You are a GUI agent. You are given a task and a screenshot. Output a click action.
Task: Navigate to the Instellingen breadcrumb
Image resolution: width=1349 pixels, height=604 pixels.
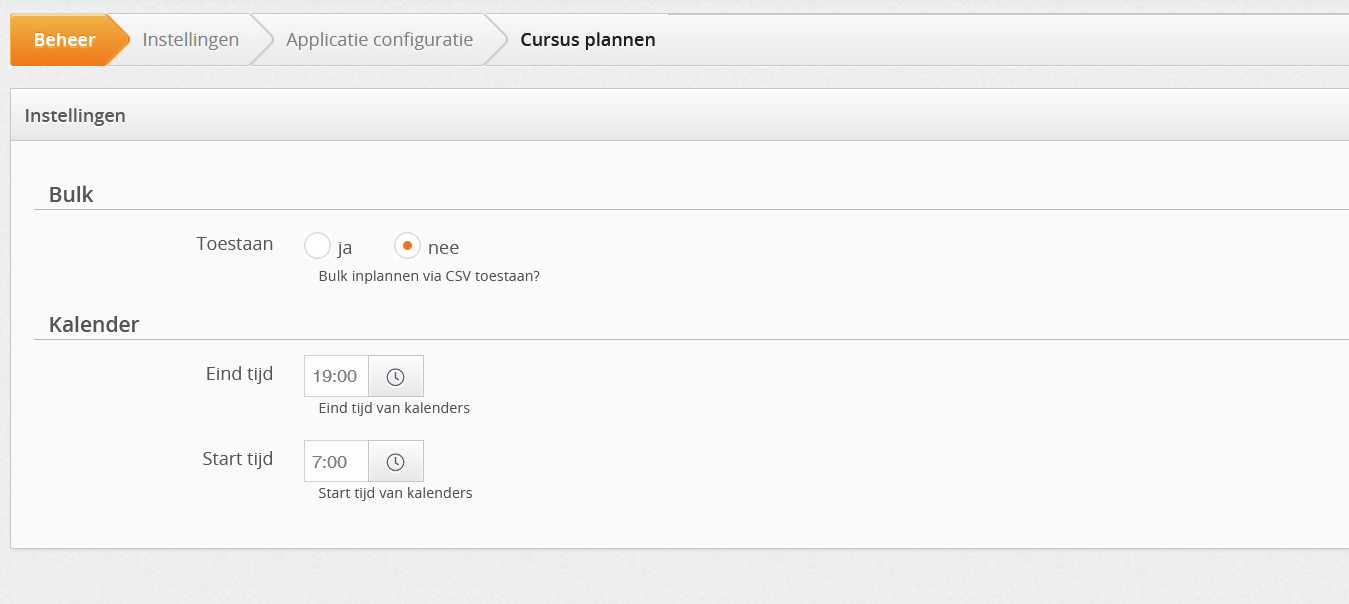190,40
